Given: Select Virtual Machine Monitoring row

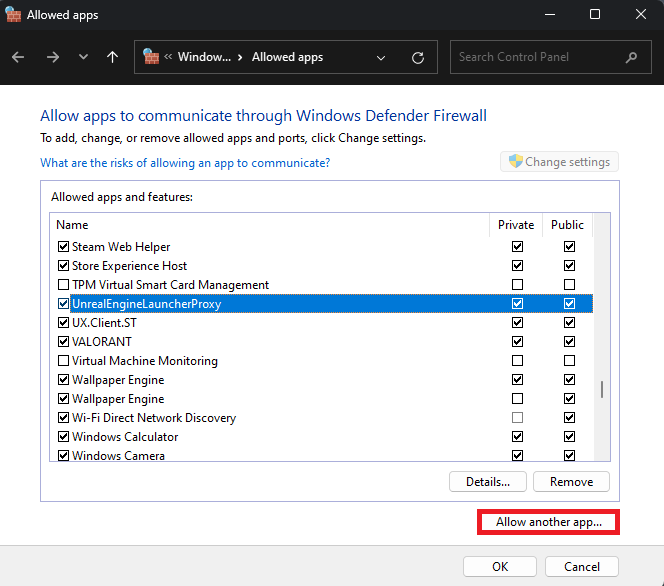Looking at the screenshot, I should click(322, 361).
